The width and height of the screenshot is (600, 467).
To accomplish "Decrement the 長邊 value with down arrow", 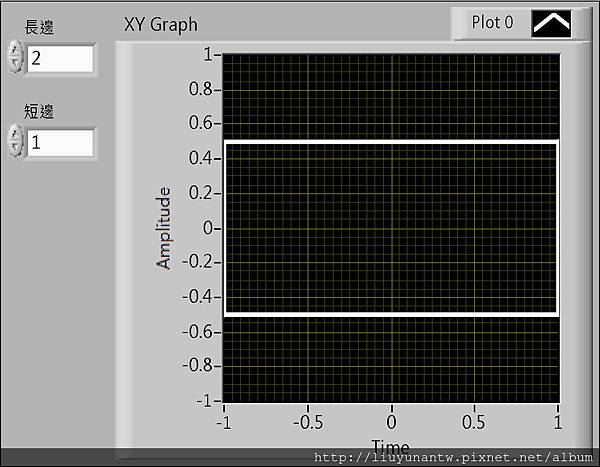I will pyautogui.click(x=15, y=64).
